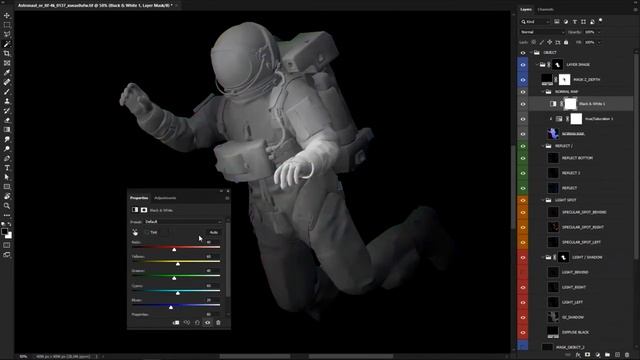Viewport: 640px width, 360px height.
Task: Open the Opacity dropdown arrow
Action: [x=599, y=32]
